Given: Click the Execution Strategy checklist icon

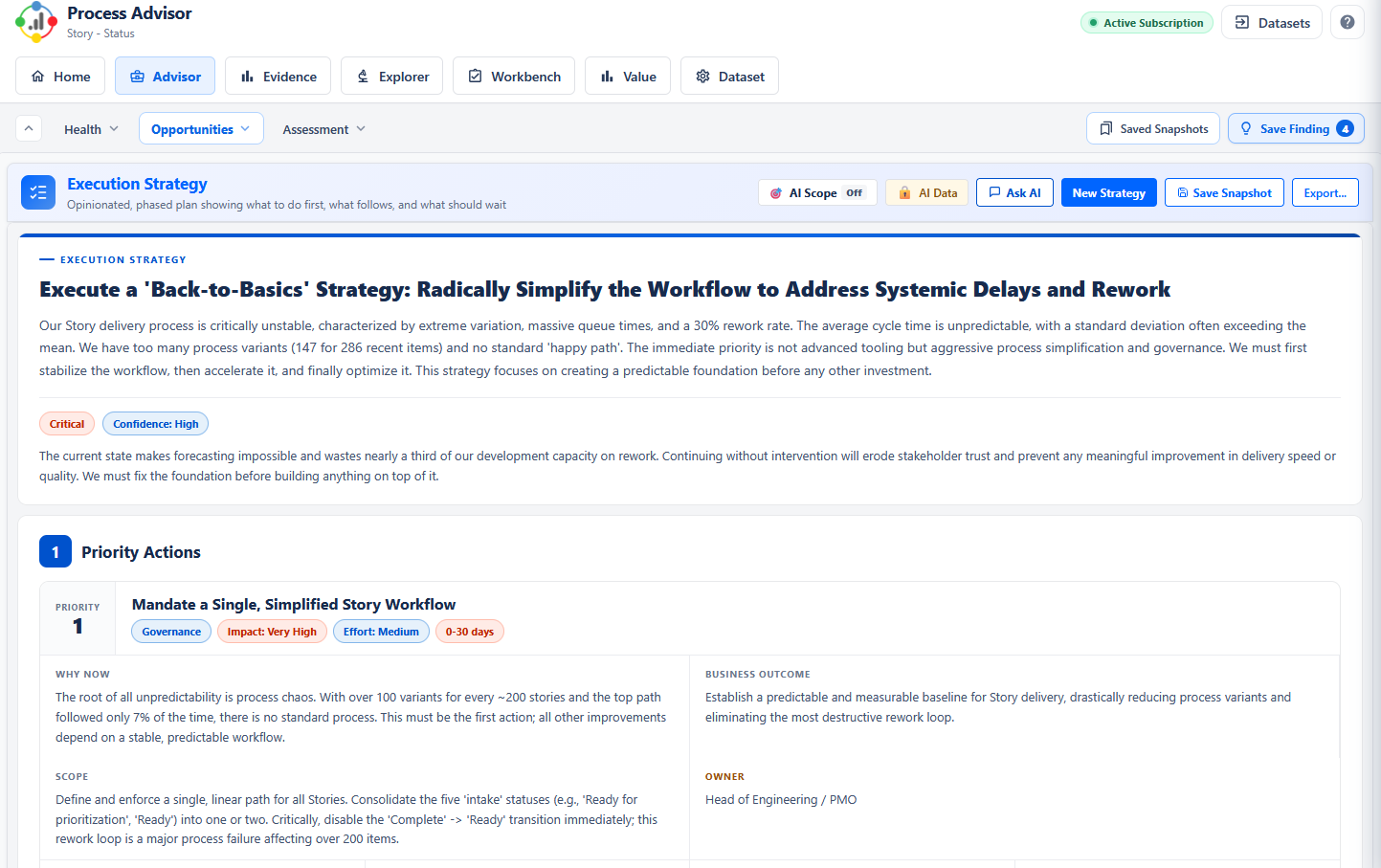Looking at the screenshot, I should [x=38, y=192].
